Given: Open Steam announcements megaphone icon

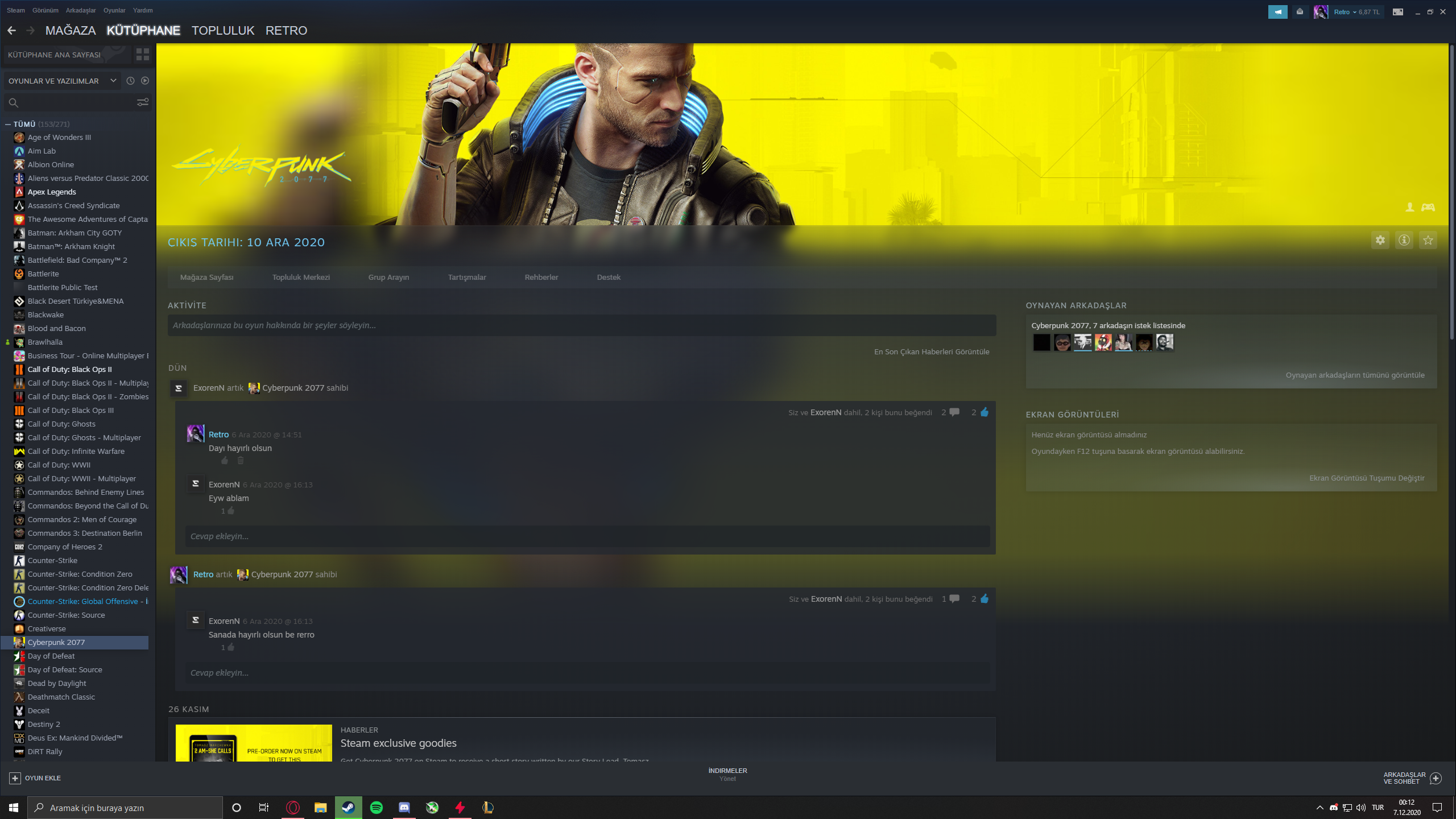Looking at the screenshot, I should coord(1277,11).
